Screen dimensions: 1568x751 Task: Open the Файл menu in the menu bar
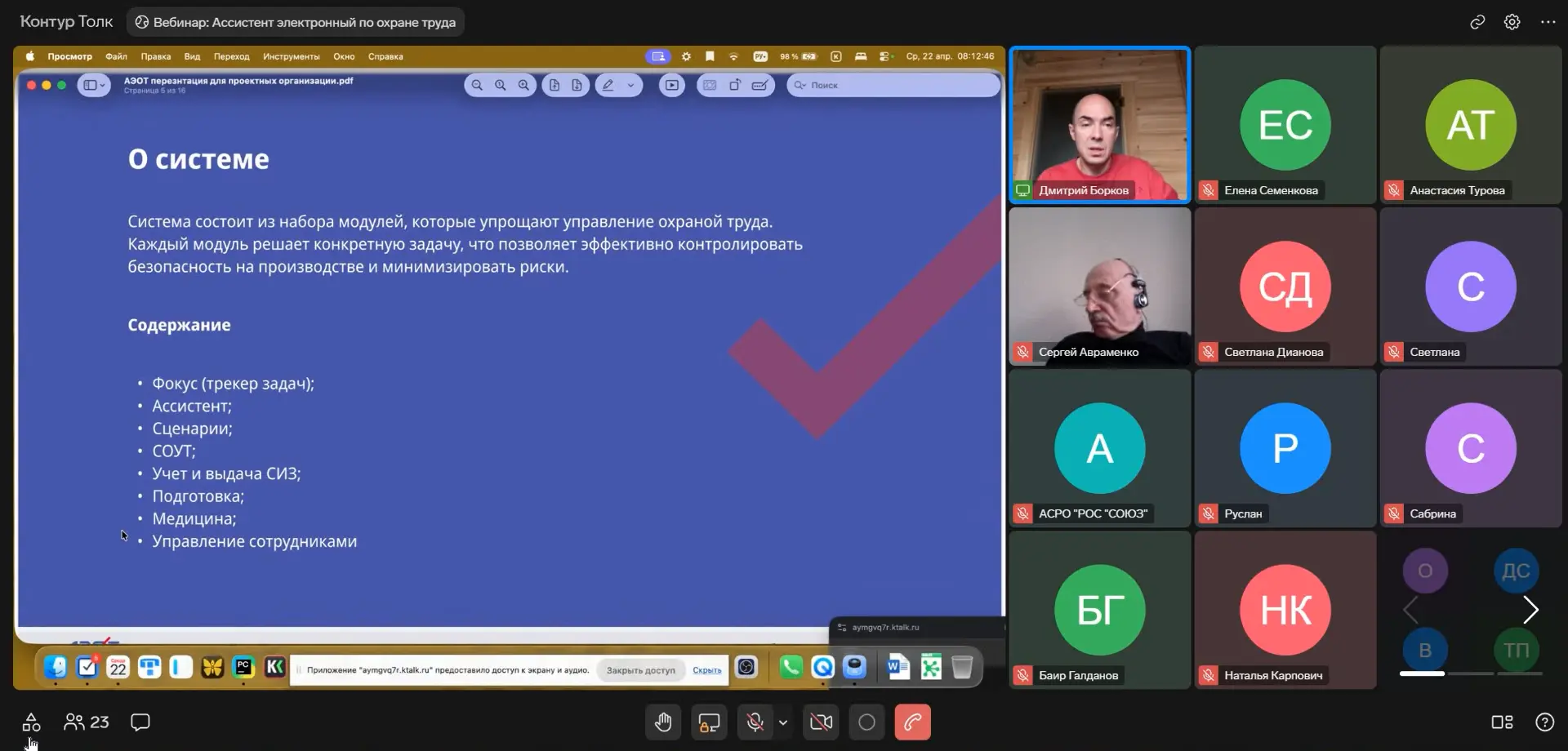pyautogui.click(x=116, y=56)
